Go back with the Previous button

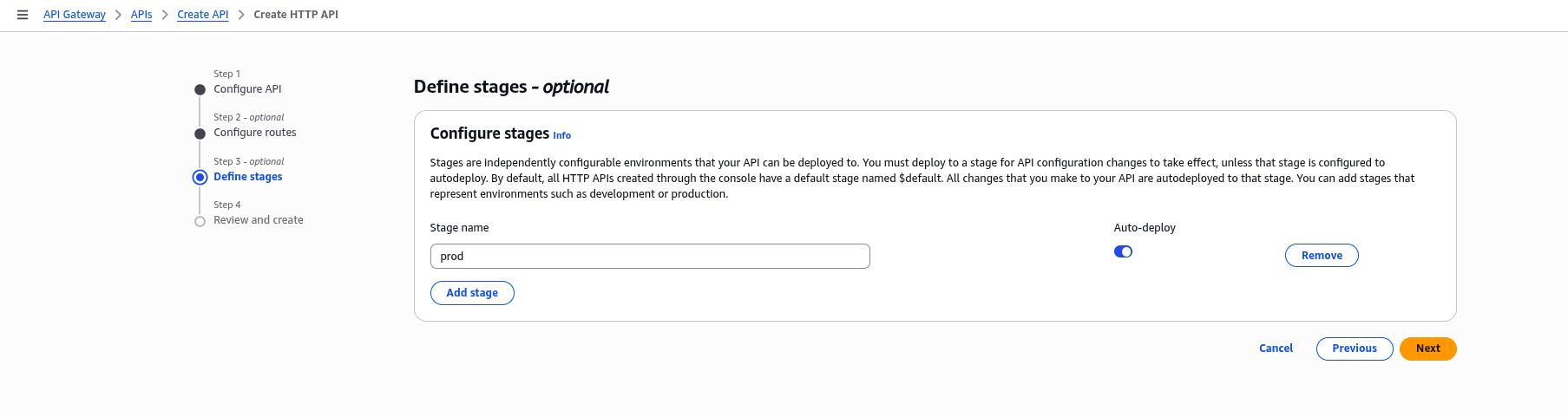(1354, 349)
